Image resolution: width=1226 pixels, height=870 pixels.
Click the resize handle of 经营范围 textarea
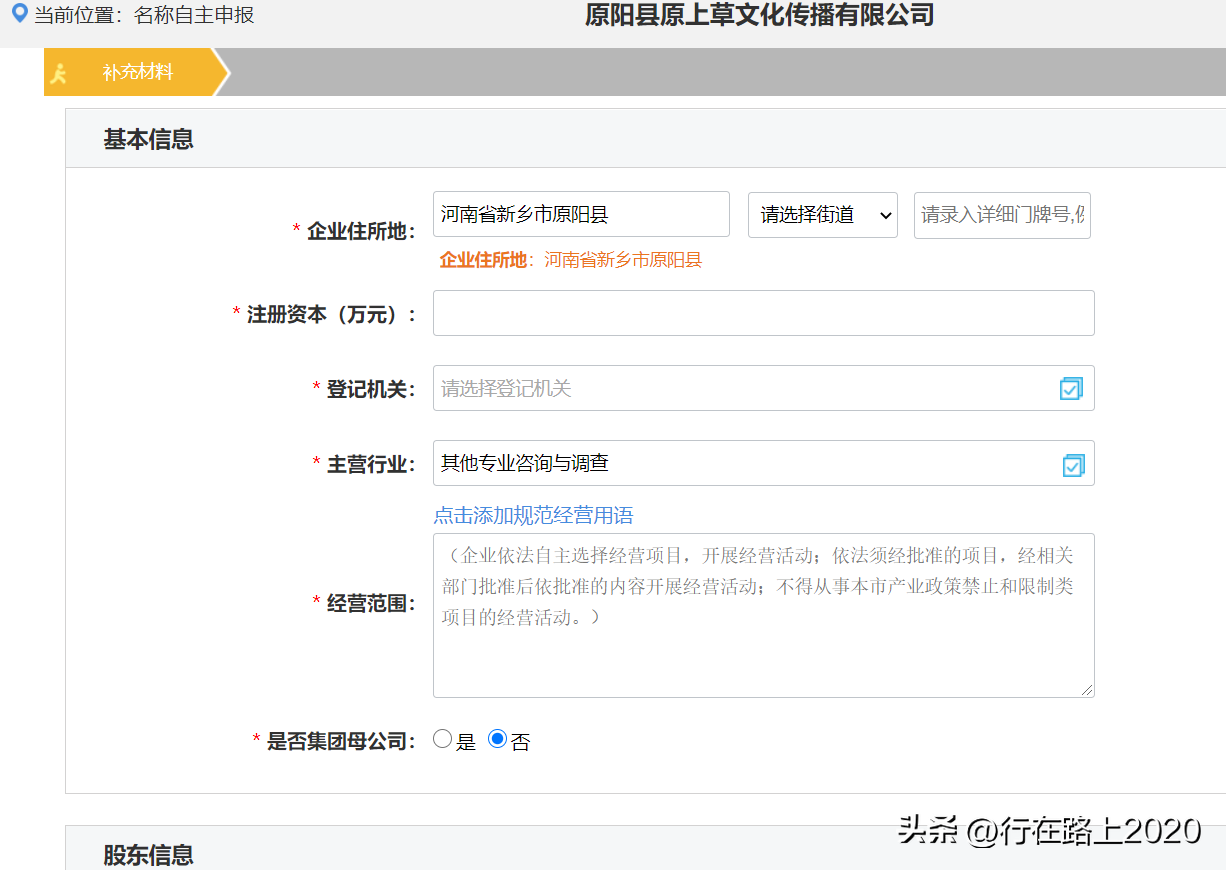(x=1088, y=690)
